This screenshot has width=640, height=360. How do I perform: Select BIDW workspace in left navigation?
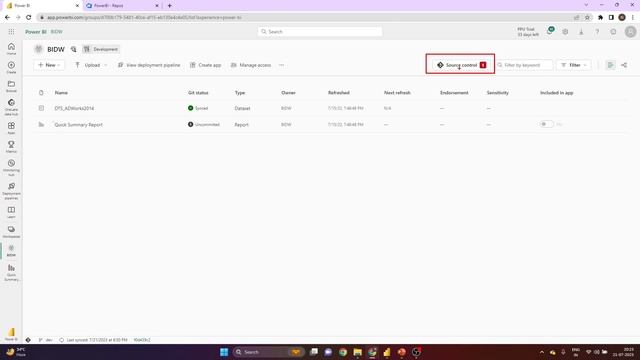point(11,251)
